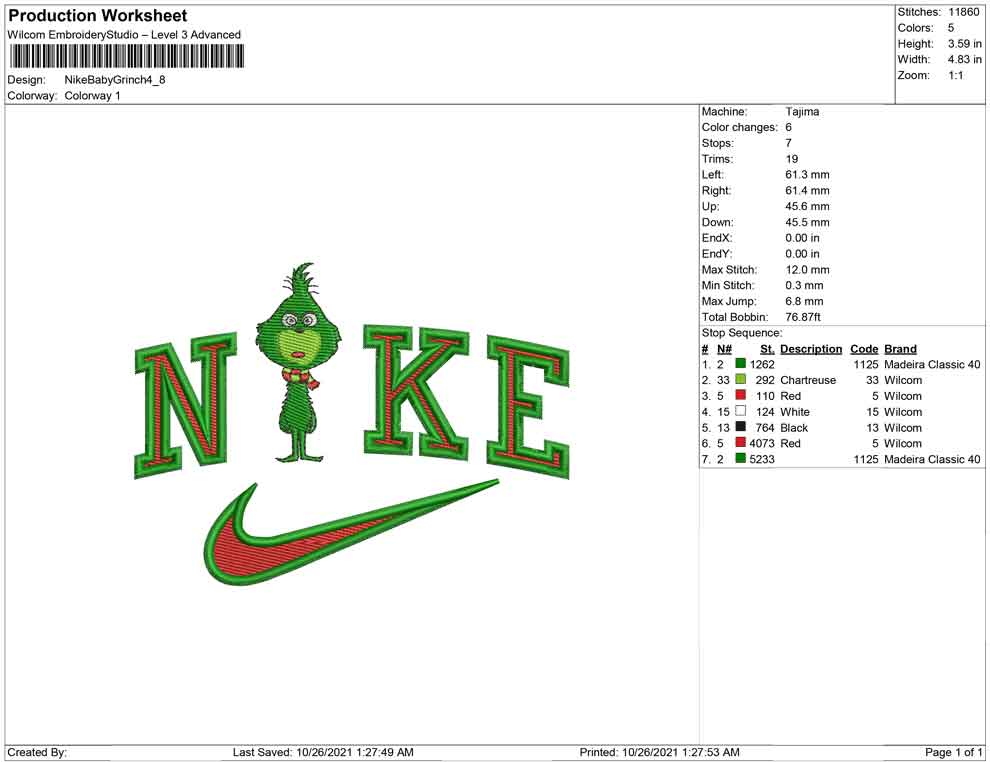Click the Right value '61.4 mm'
Viewport: 990px width, 762px height.
808,191
